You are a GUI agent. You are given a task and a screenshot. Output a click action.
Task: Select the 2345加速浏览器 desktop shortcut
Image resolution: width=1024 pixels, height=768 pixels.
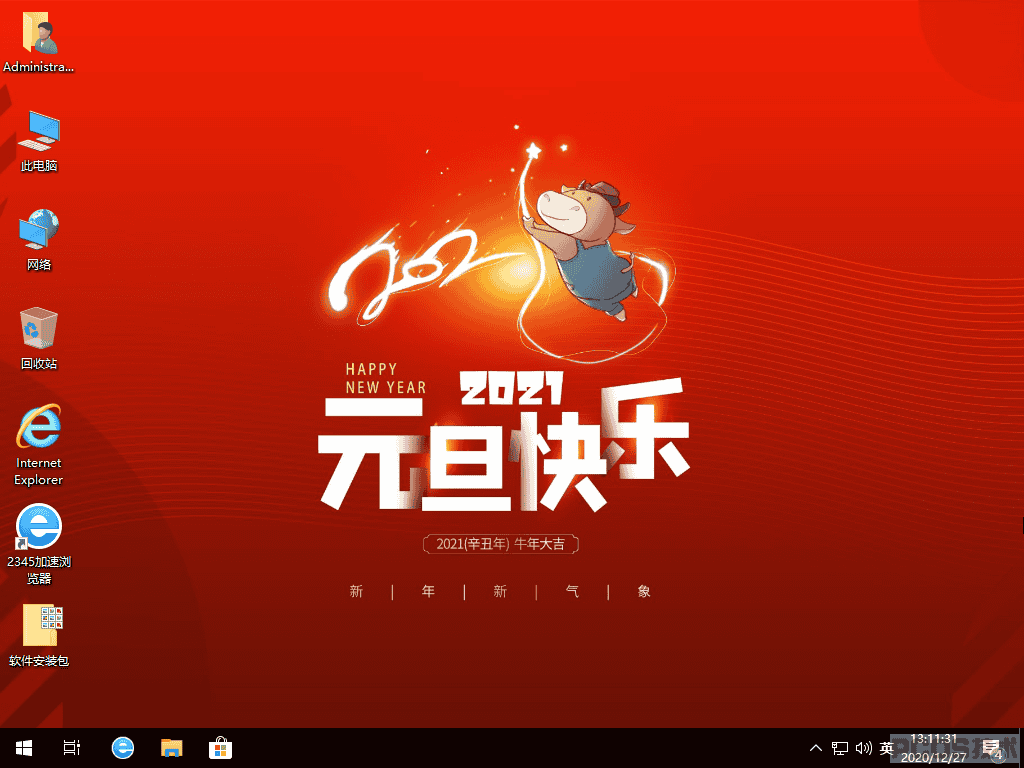coord(39,544)
